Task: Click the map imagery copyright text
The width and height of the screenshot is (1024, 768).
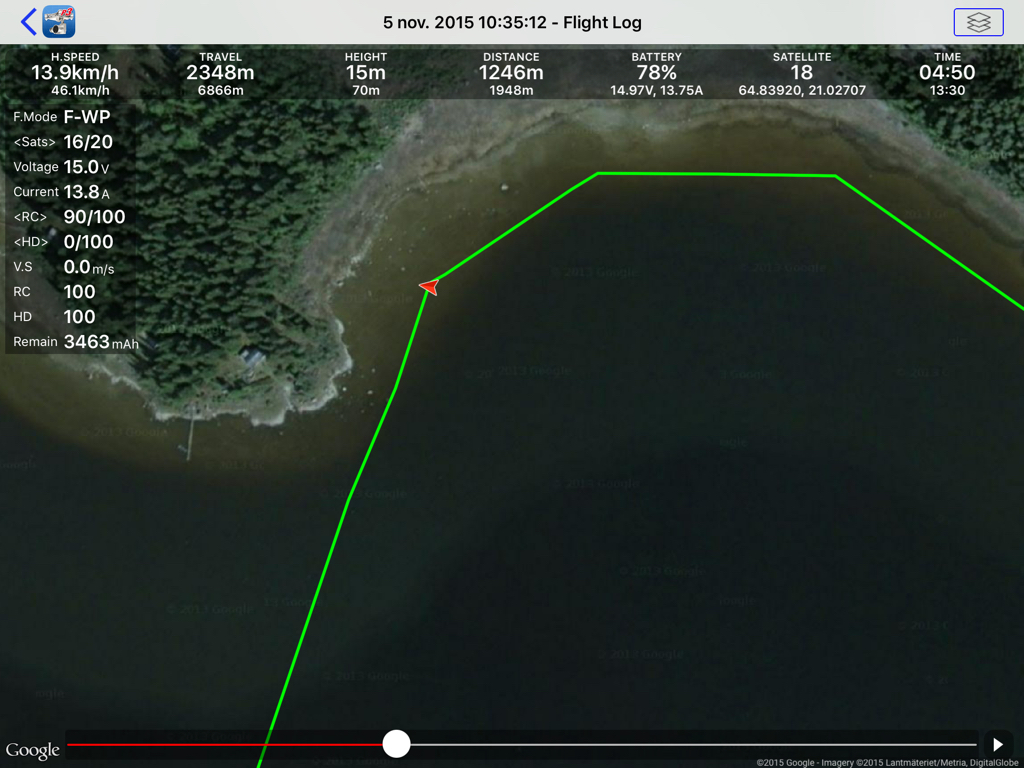Action: 887,763
